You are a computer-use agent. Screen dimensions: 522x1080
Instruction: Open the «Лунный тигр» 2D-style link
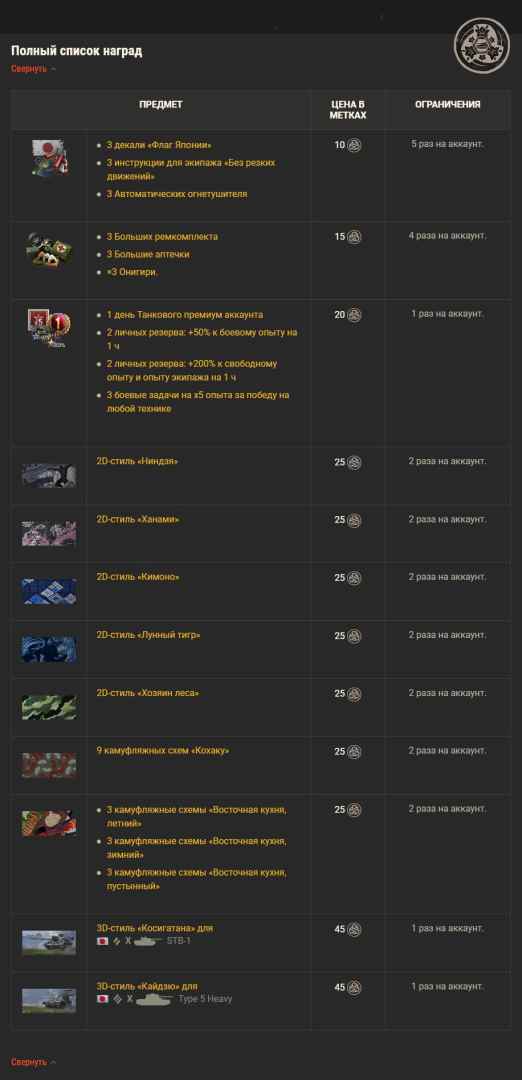(148, 635)
